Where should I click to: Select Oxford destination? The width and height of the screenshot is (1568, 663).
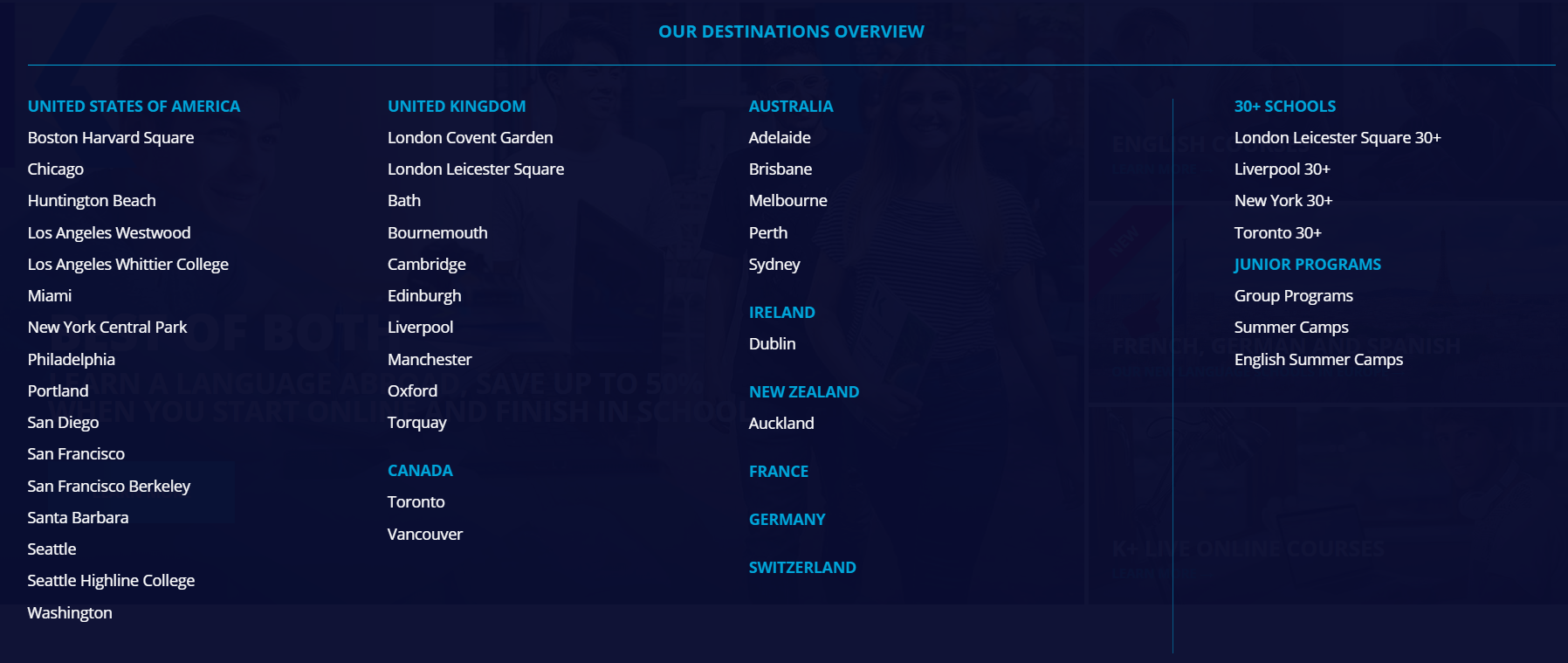pyautogui.click(x=413, y=390)
